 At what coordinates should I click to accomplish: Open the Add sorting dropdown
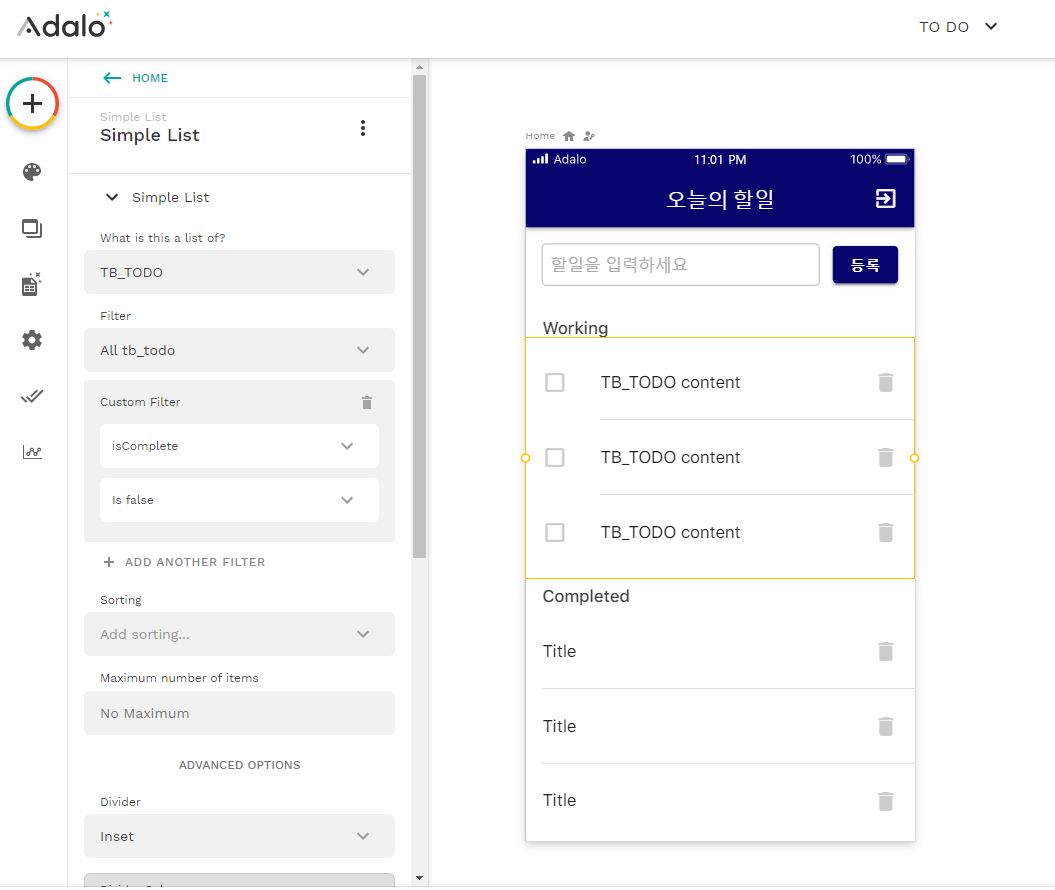tap(239, 634)
